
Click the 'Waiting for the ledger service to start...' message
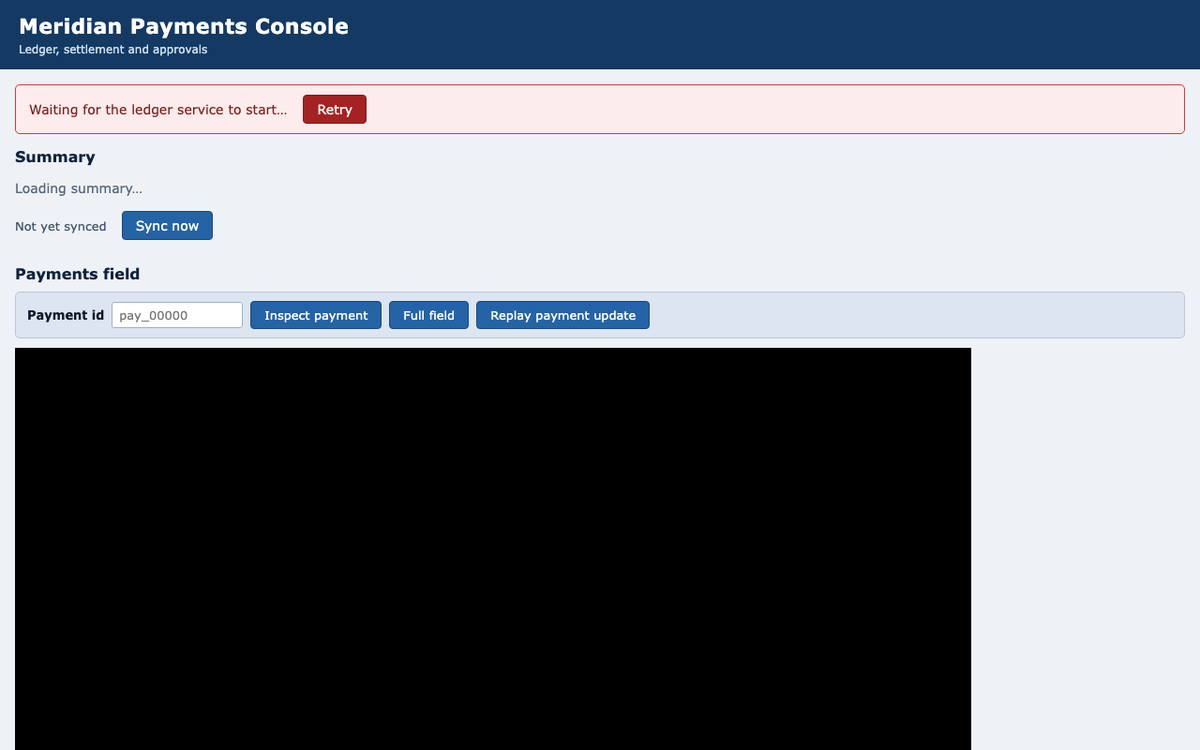pyautogui.click(x=158, y=110)
